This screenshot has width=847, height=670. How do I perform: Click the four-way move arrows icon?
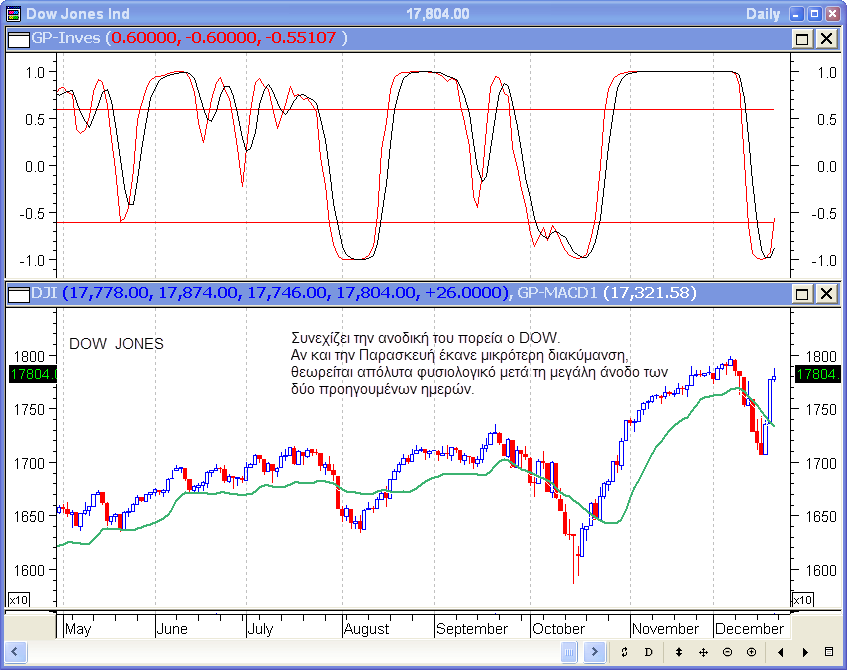(703, 652)
